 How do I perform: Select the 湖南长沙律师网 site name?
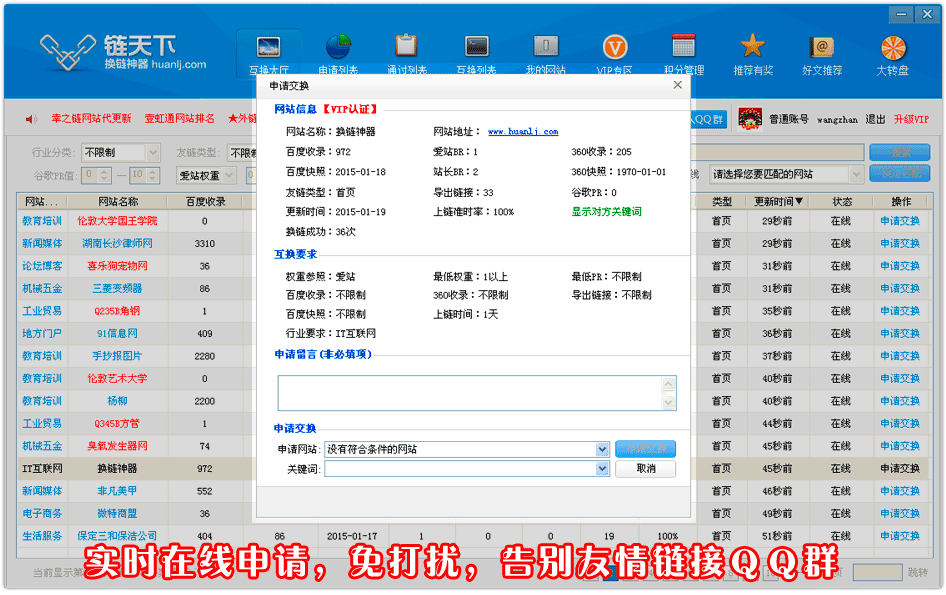117,243
